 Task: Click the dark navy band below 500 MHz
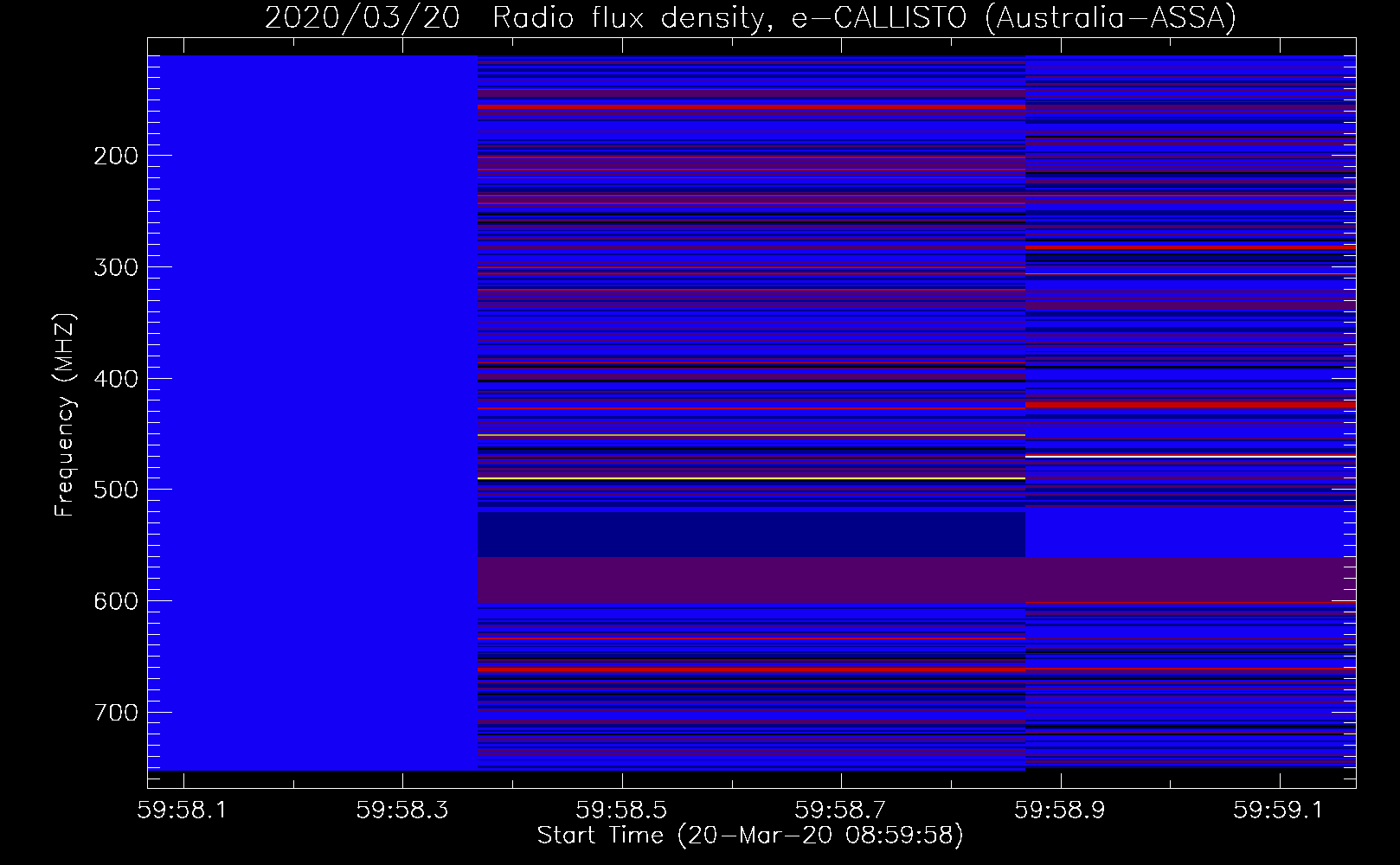(x=751, y=535)
